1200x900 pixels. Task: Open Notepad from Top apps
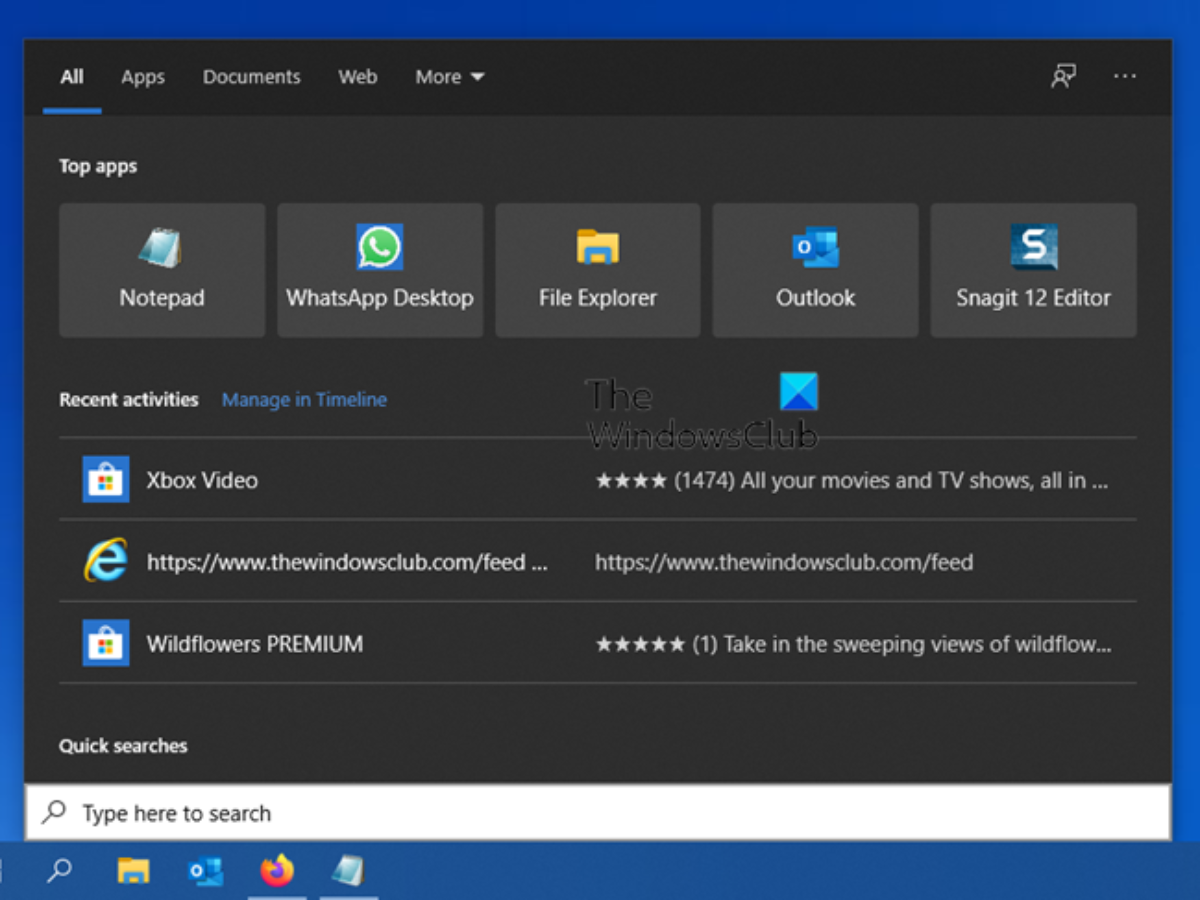point(162,270)
